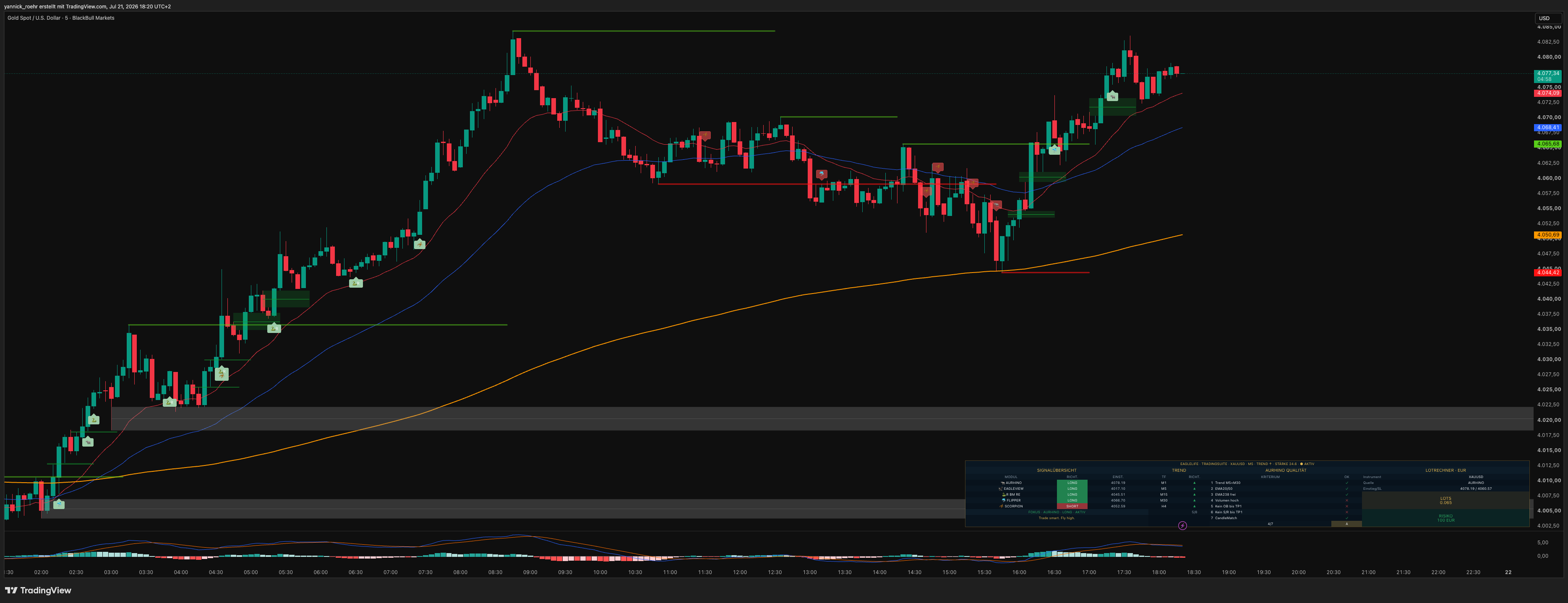Click the purple lightning bolt icon

pyautogui.click(x=1183, y=526)
